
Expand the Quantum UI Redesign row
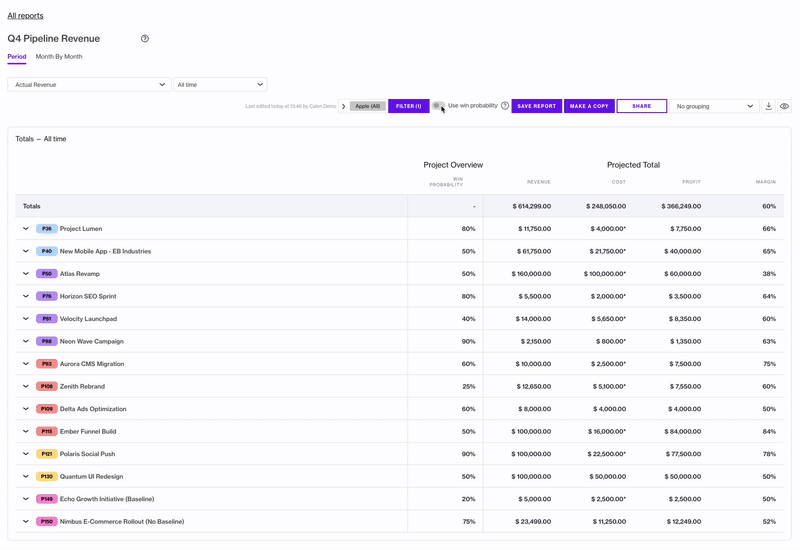coord(26,477)
